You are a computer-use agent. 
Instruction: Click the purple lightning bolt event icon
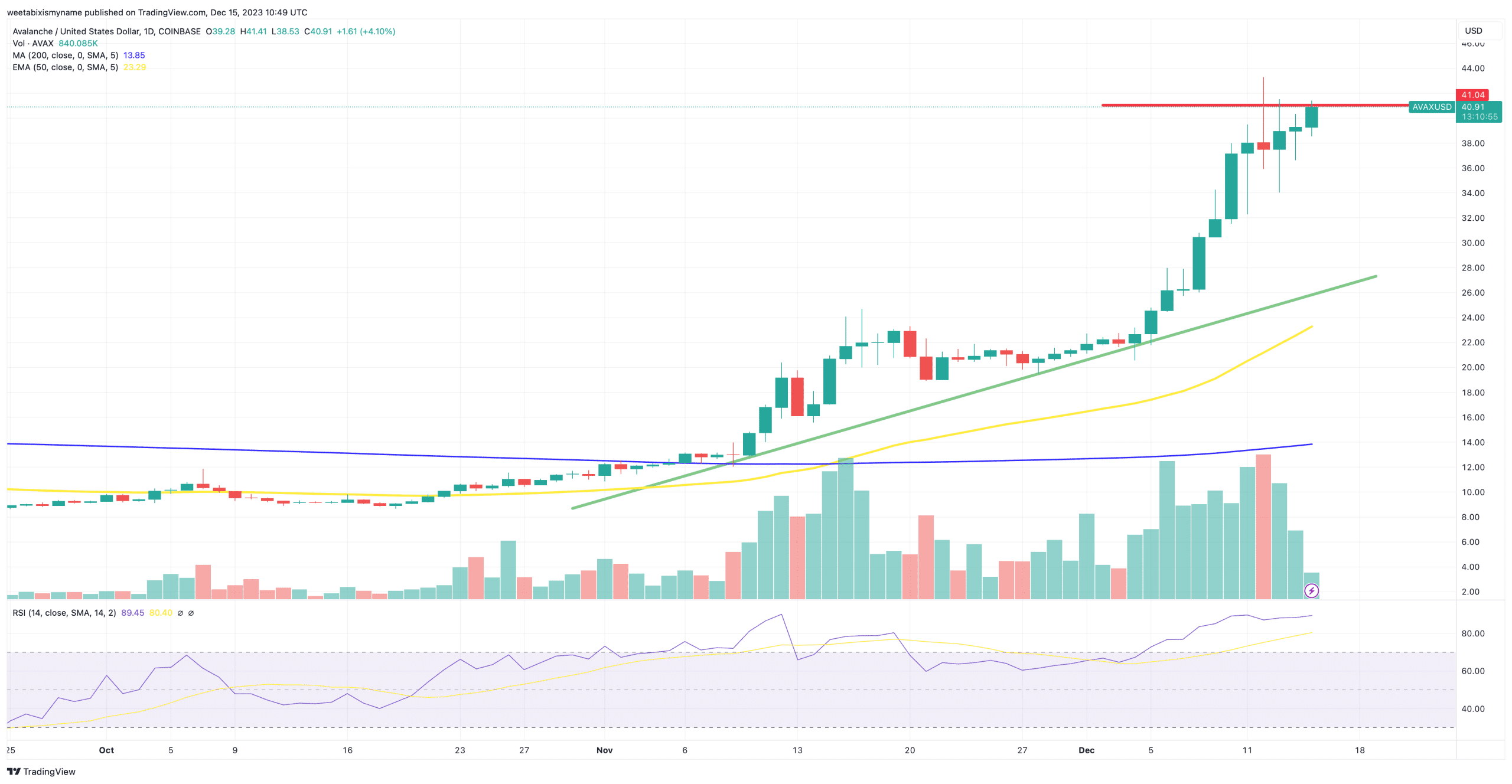(x=1311, y=590)
